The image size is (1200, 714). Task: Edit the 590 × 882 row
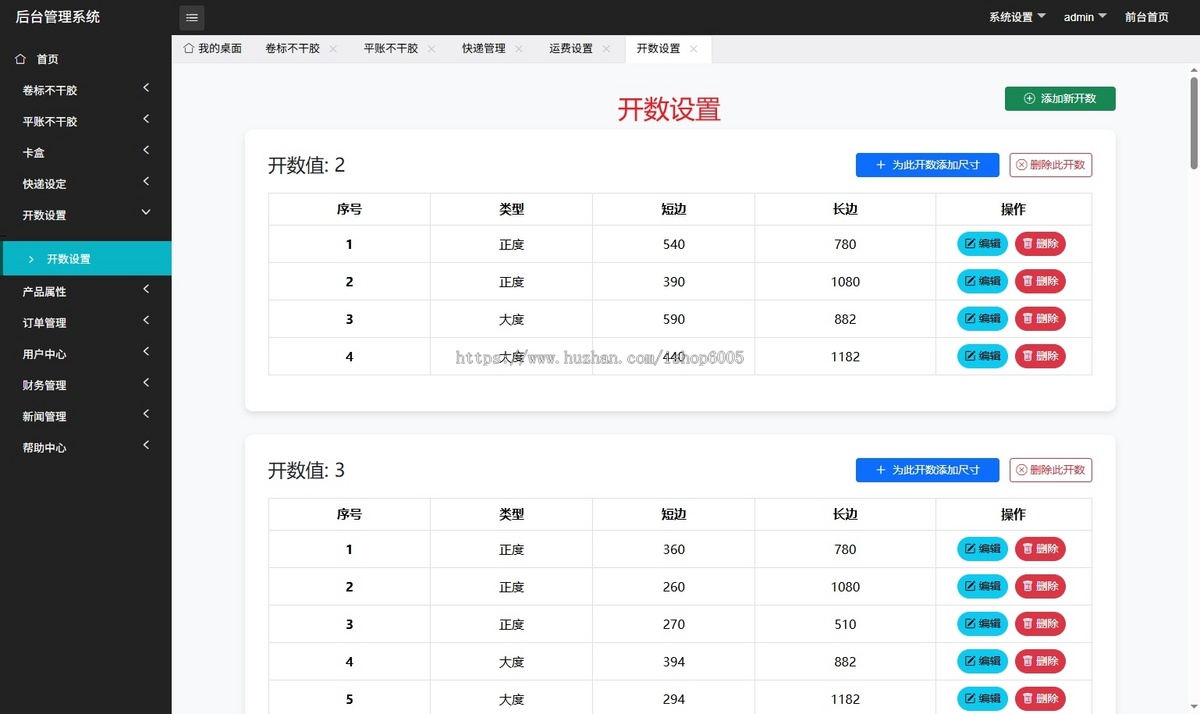pyautogui.click(x=983, y=319)
